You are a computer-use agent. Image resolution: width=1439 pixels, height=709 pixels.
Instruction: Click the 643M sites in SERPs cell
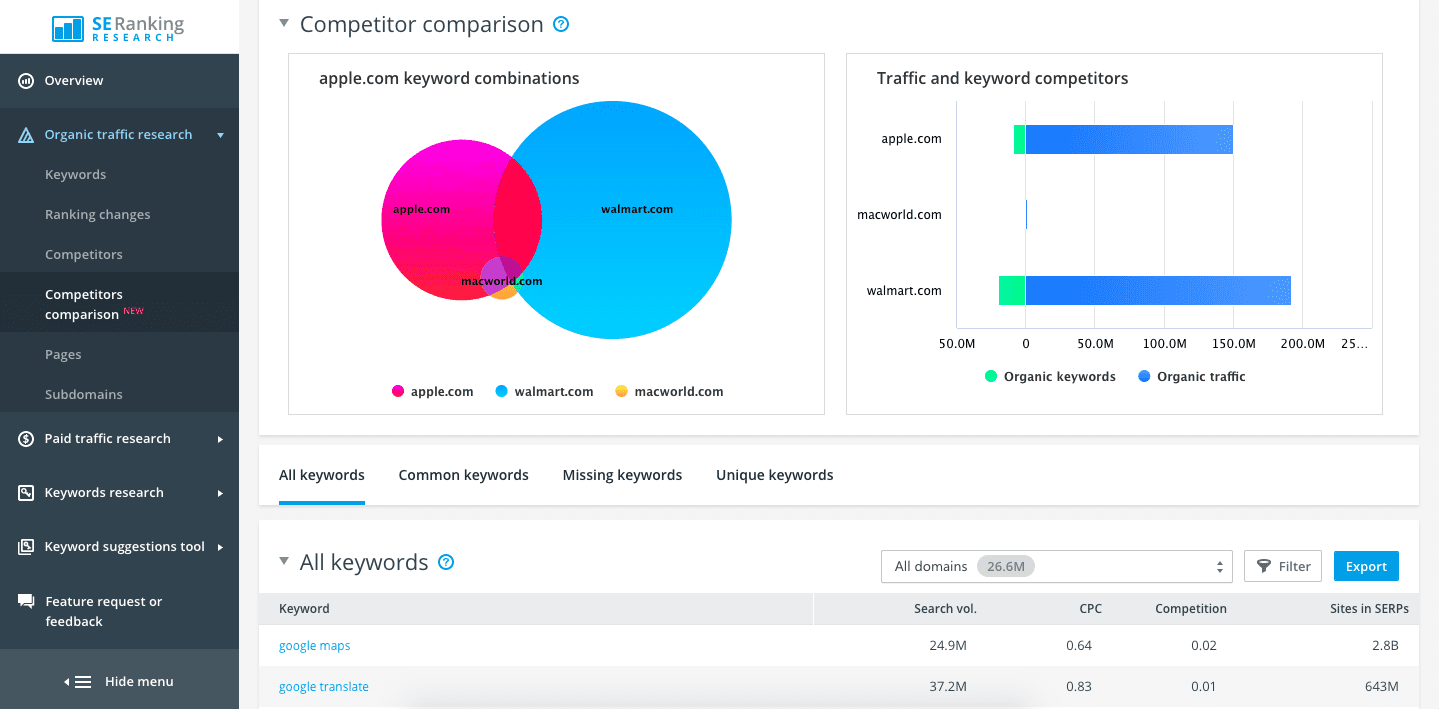(x=1381, y=687)
